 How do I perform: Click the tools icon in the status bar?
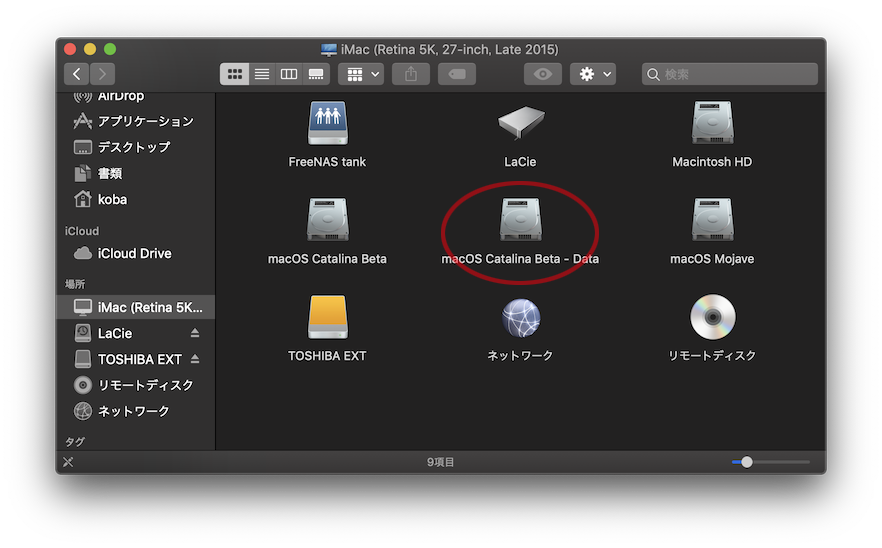coord(68,462)
